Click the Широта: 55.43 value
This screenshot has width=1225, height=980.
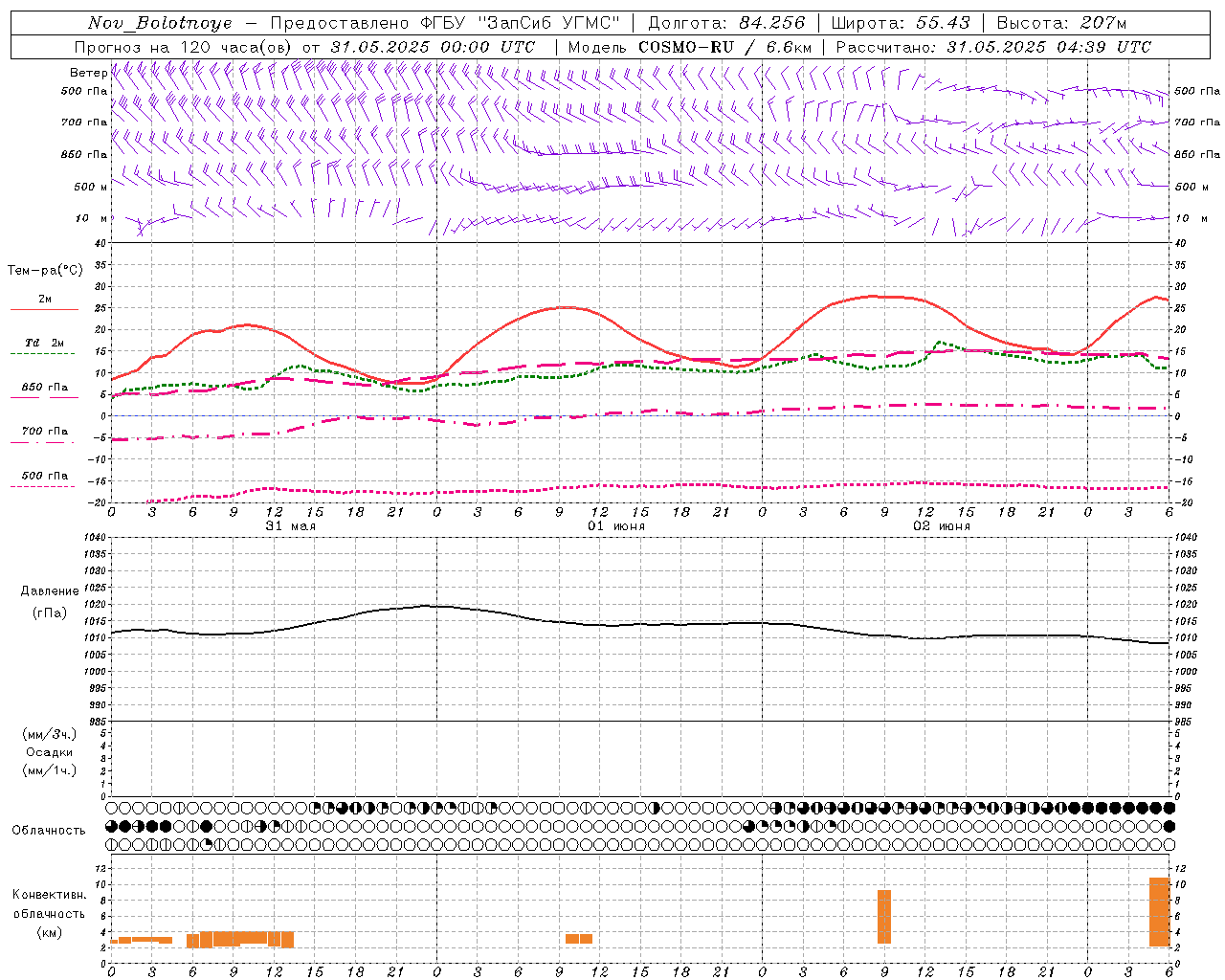pos(901,23)
